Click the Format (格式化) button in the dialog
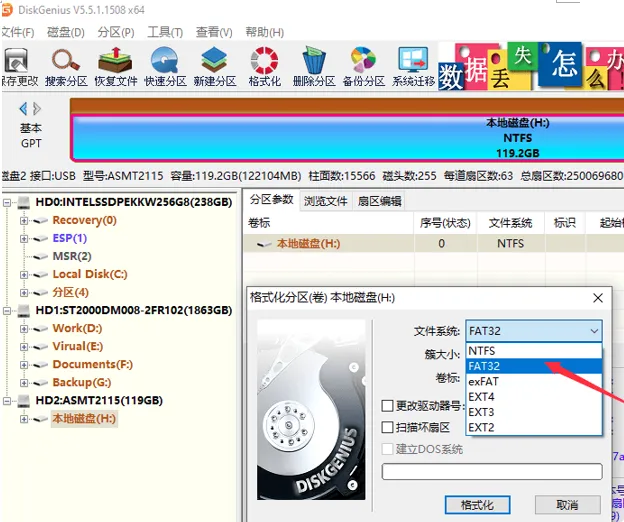Screen dimensions: 624x522 [x=477, y=505]
